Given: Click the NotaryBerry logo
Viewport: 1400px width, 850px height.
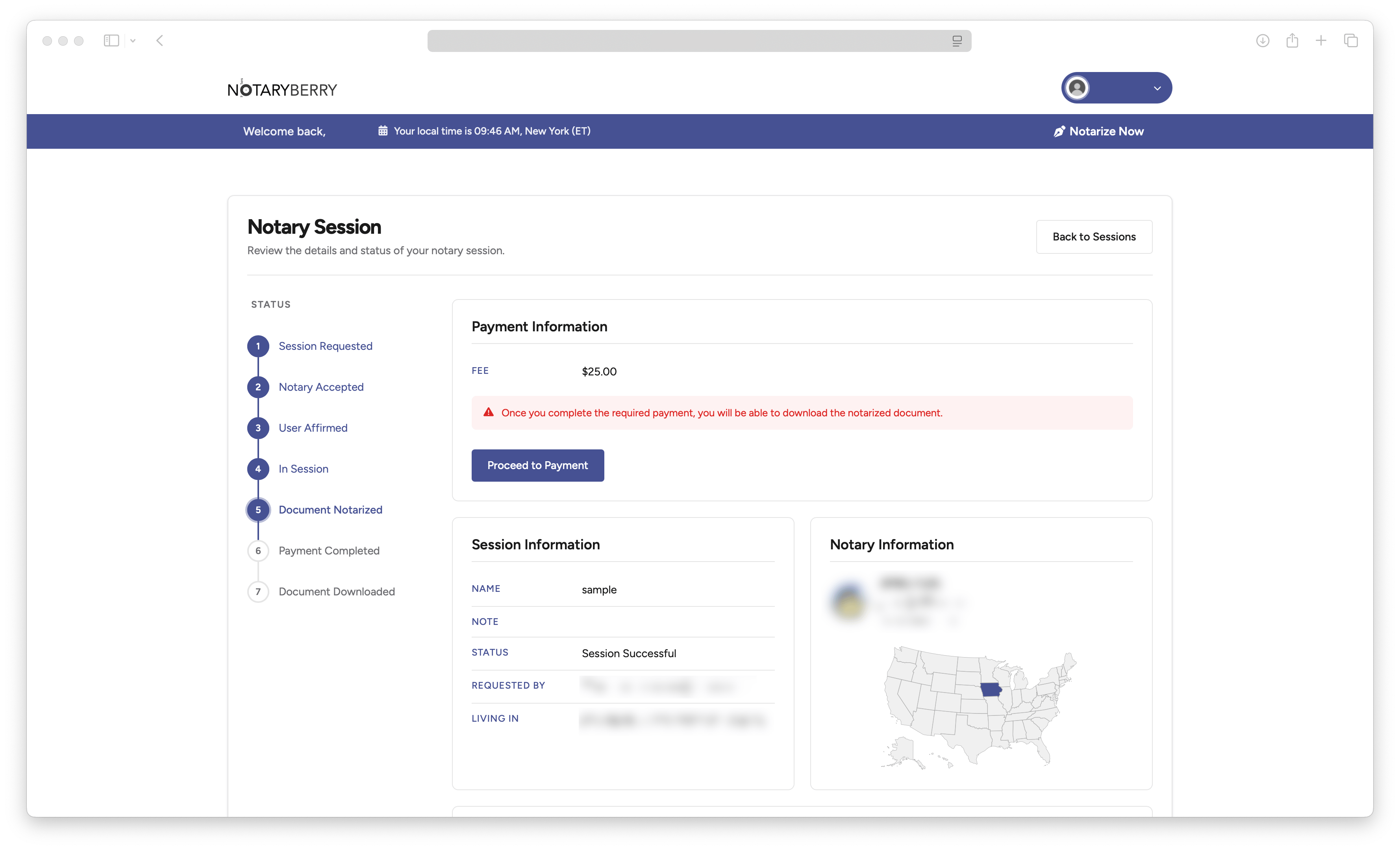Looking at the screenshot, I should pyautogui.click(x=282, y=89).
